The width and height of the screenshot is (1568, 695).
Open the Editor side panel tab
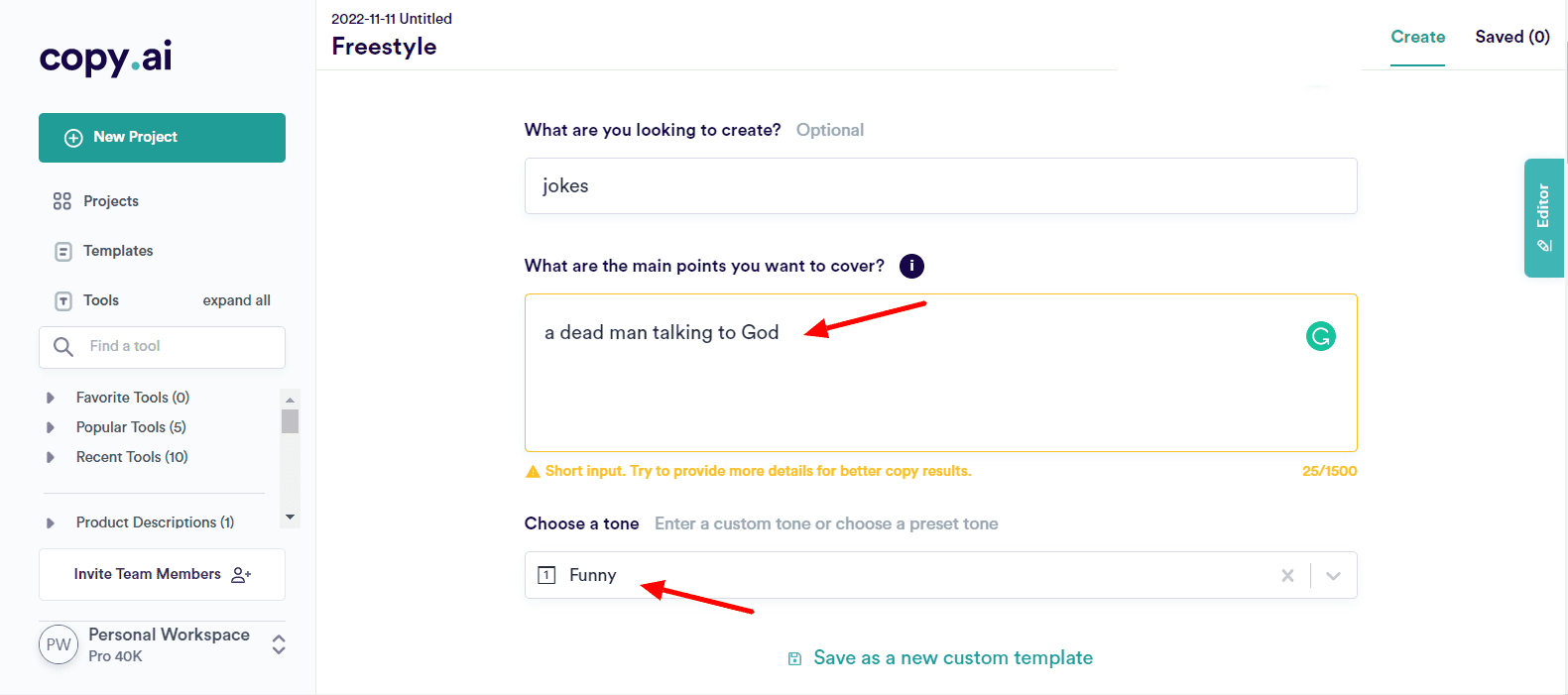click(x=1543, y=218)
